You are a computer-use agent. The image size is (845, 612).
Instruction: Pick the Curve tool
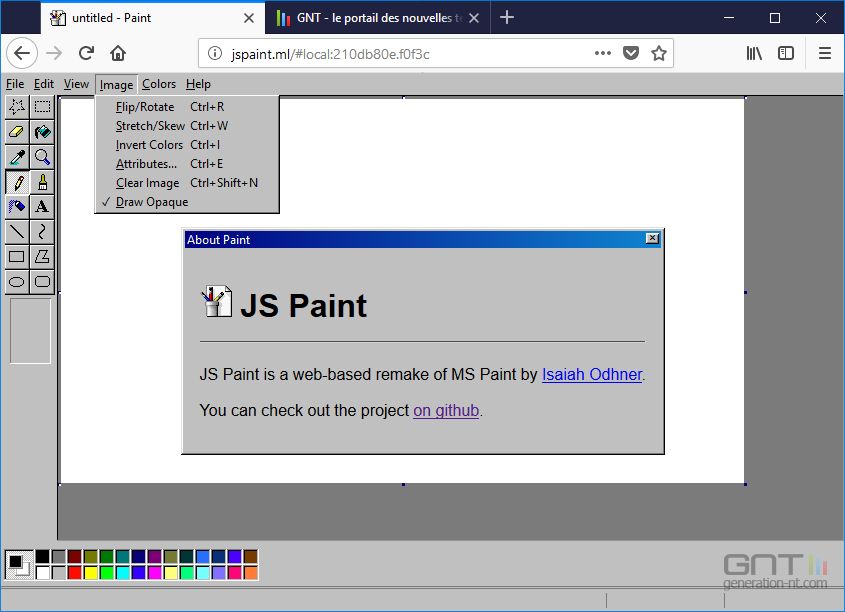(42, 232)
